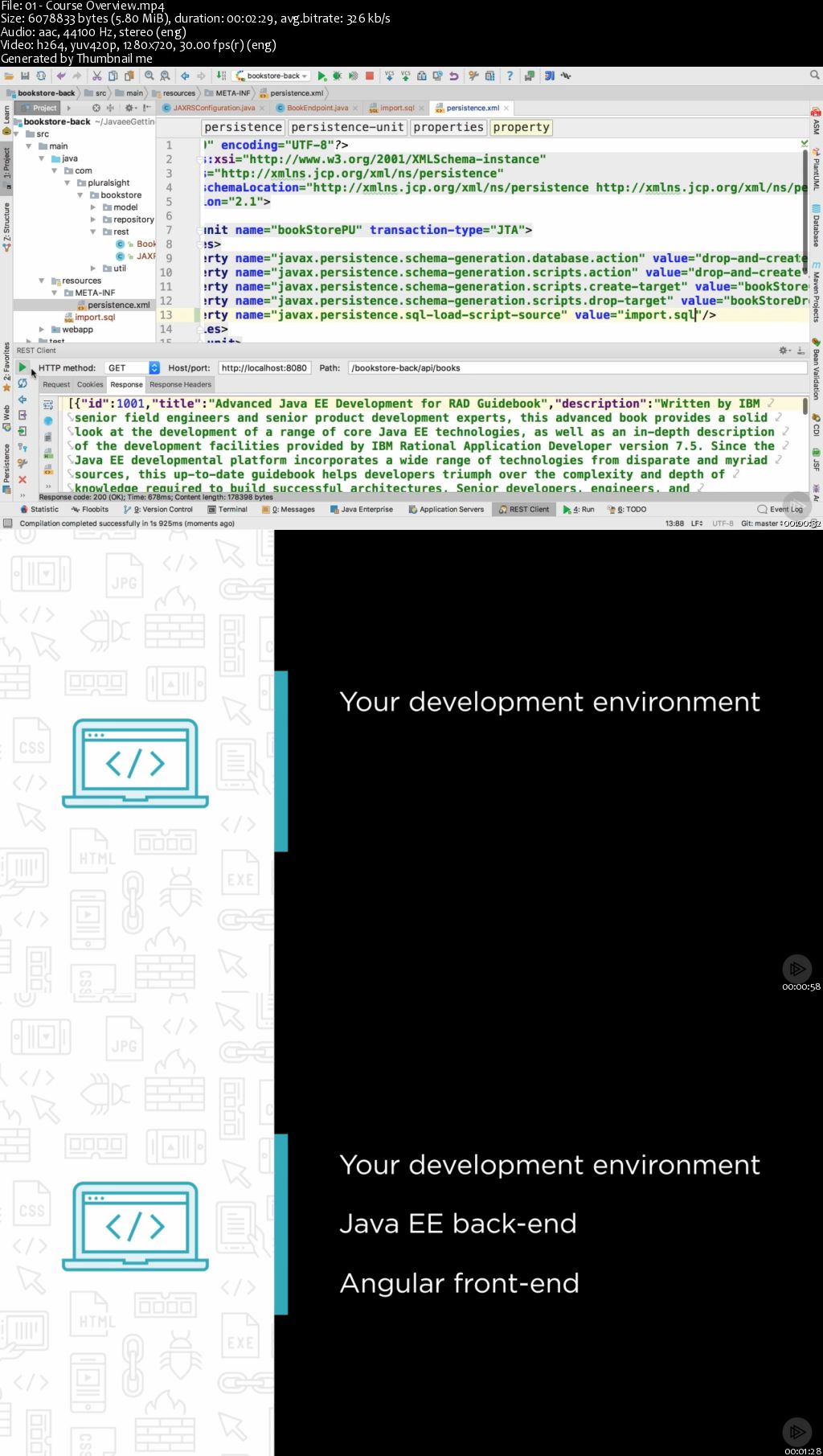Expand the util package node

tap(93, 269)
